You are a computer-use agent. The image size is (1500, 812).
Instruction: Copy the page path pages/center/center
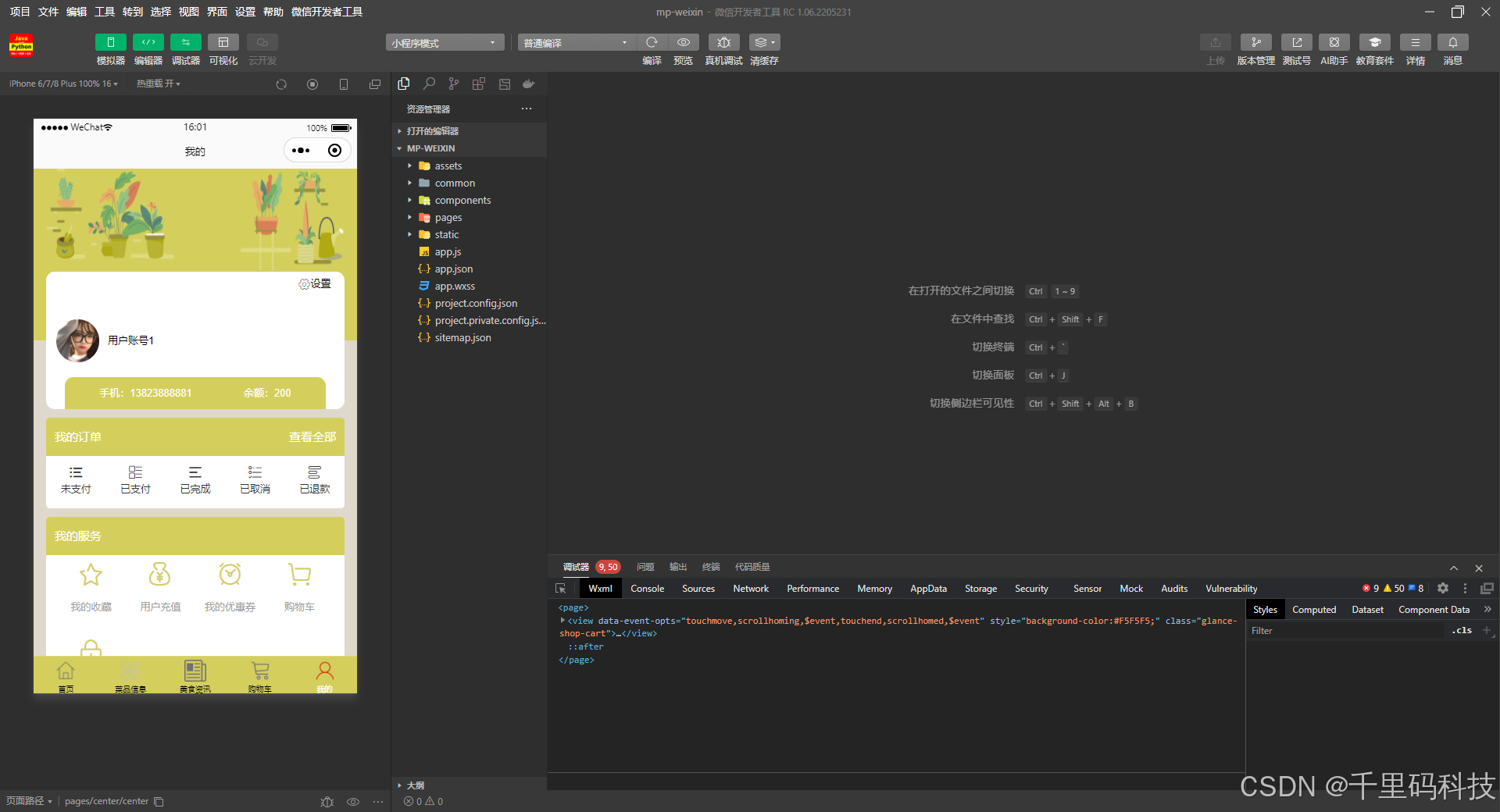tap(159, 802)
